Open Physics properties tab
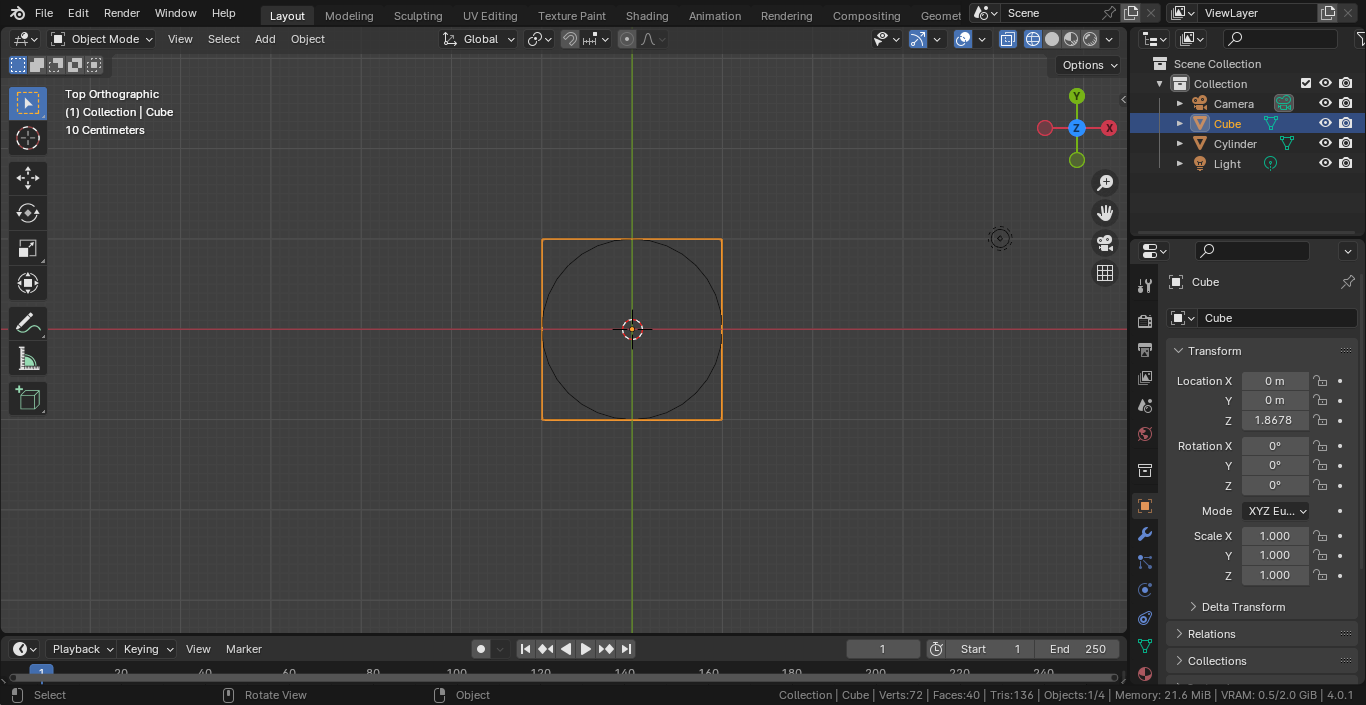This screenshot has height=705, width=1366. [x=1145, y=590]
